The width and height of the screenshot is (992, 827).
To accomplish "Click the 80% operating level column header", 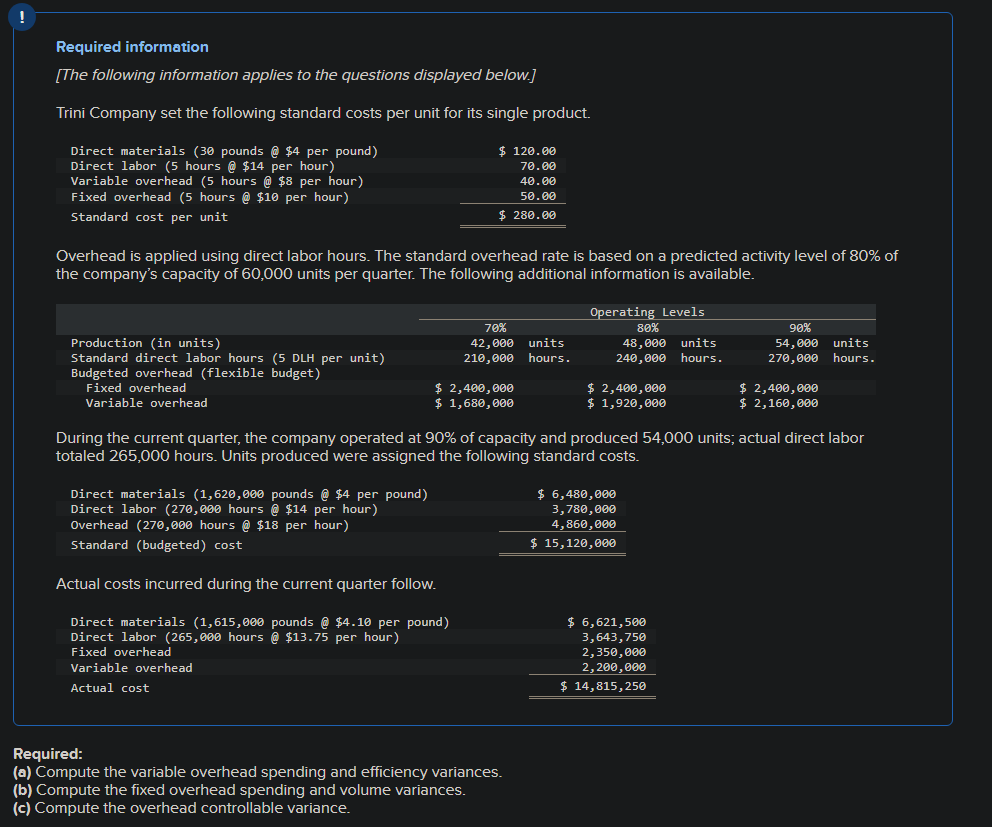I will (x=647, y=327).
